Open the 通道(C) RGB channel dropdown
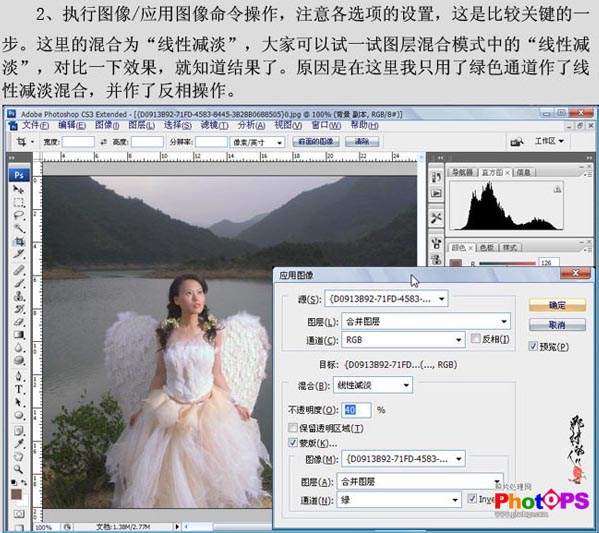This screenshot has width=599, height=533. coord(403,340)
